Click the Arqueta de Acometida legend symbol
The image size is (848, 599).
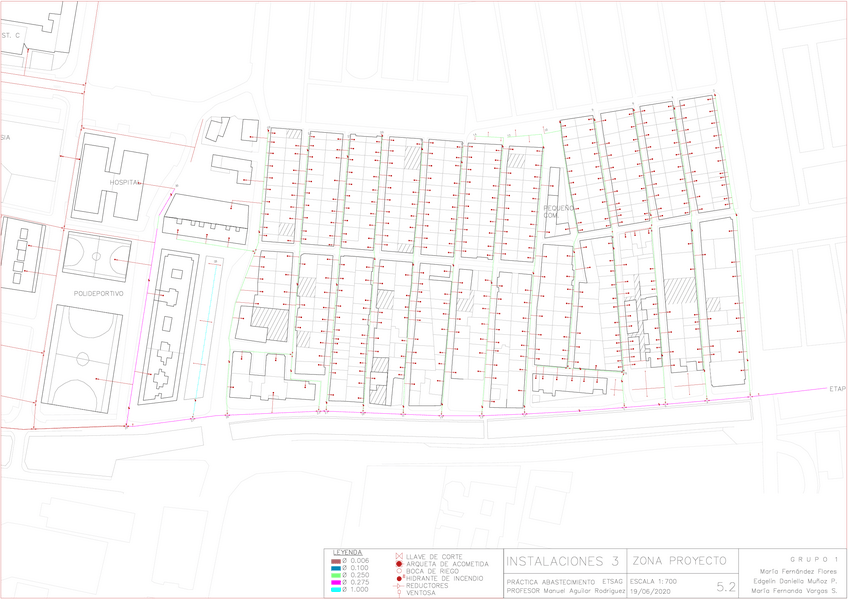399,563
